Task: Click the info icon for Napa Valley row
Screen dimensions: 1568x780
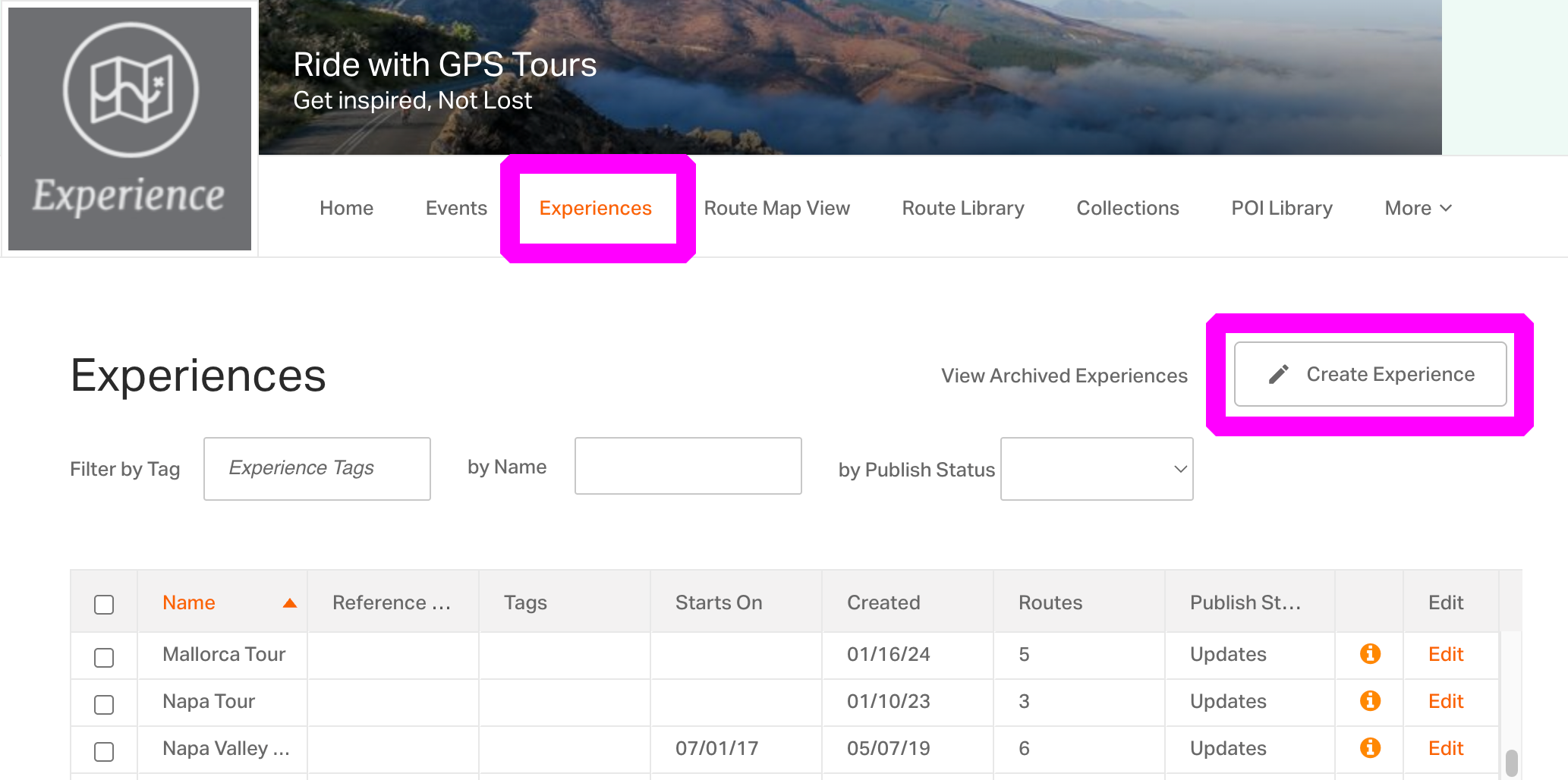Action: click(1370, 747)
